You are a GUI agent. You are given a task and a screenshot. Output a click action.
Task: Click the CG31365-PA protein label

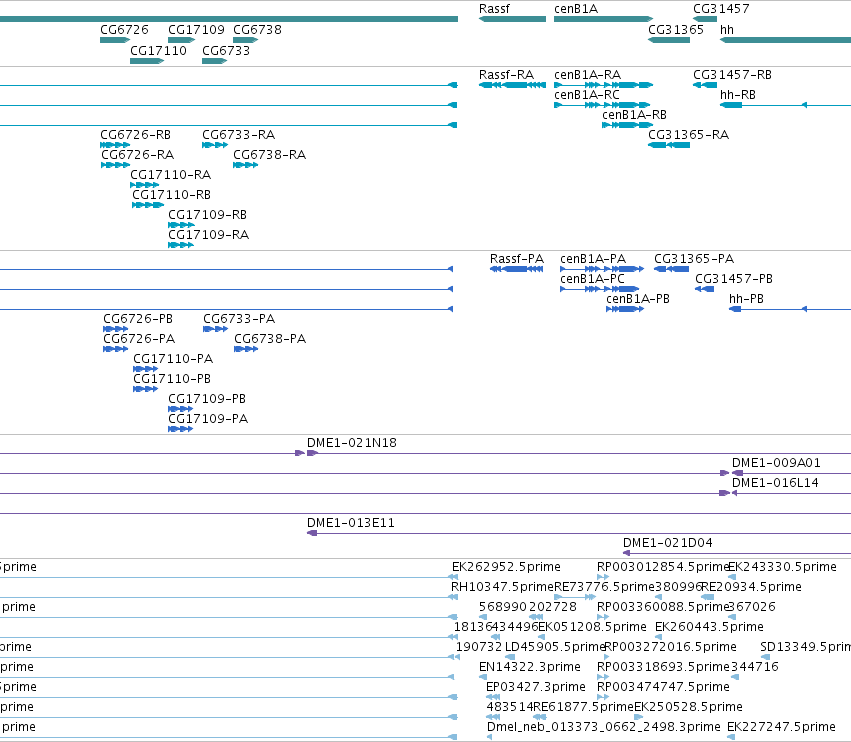click(694, 258)
